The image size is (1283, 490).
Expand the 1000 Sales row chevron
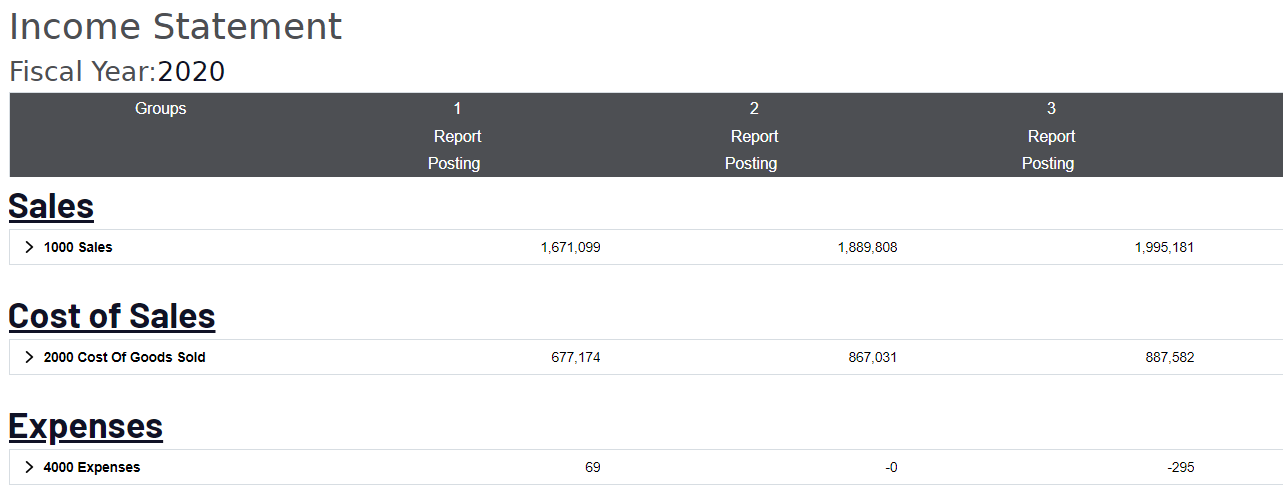29,247
